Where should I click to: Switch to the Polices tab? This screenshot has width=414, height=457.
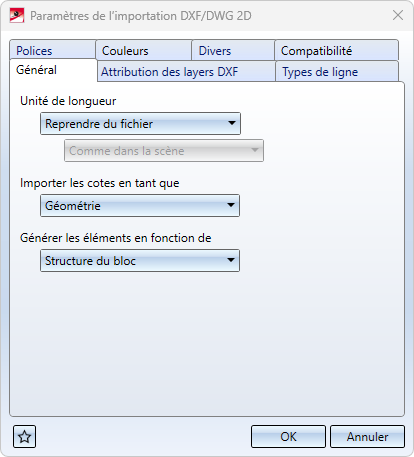[x=53, y=50]
